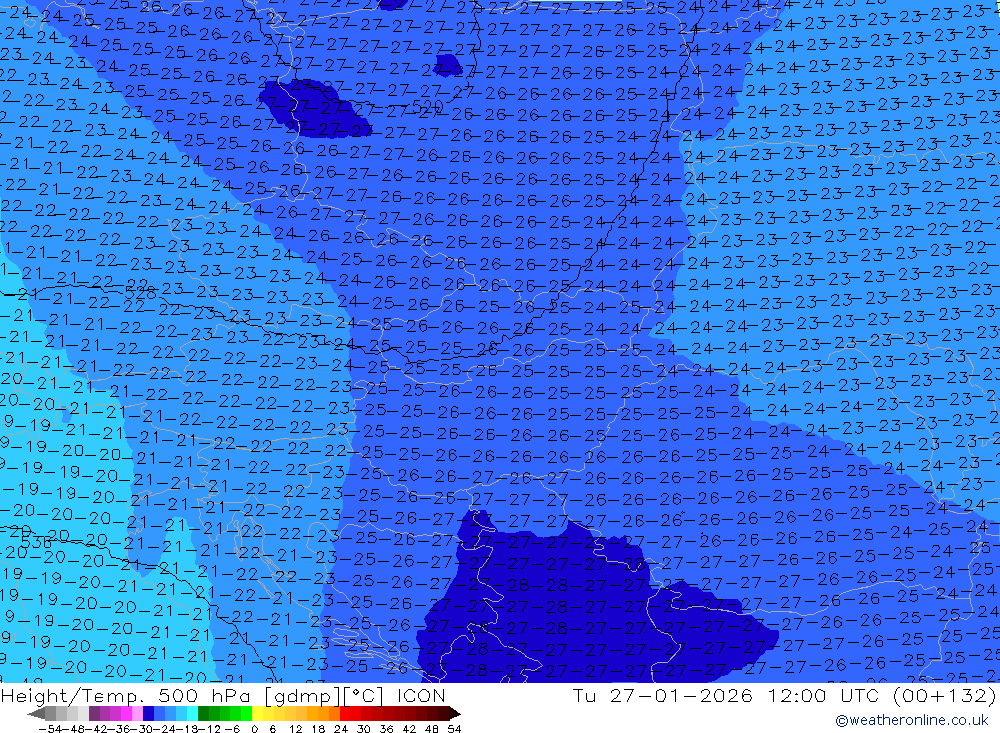Click the 'Tu 27-01-2026 12:00 UTC' date label
Image resolution: width=1000 pixels, height=733 pixels.
(726, 695)
